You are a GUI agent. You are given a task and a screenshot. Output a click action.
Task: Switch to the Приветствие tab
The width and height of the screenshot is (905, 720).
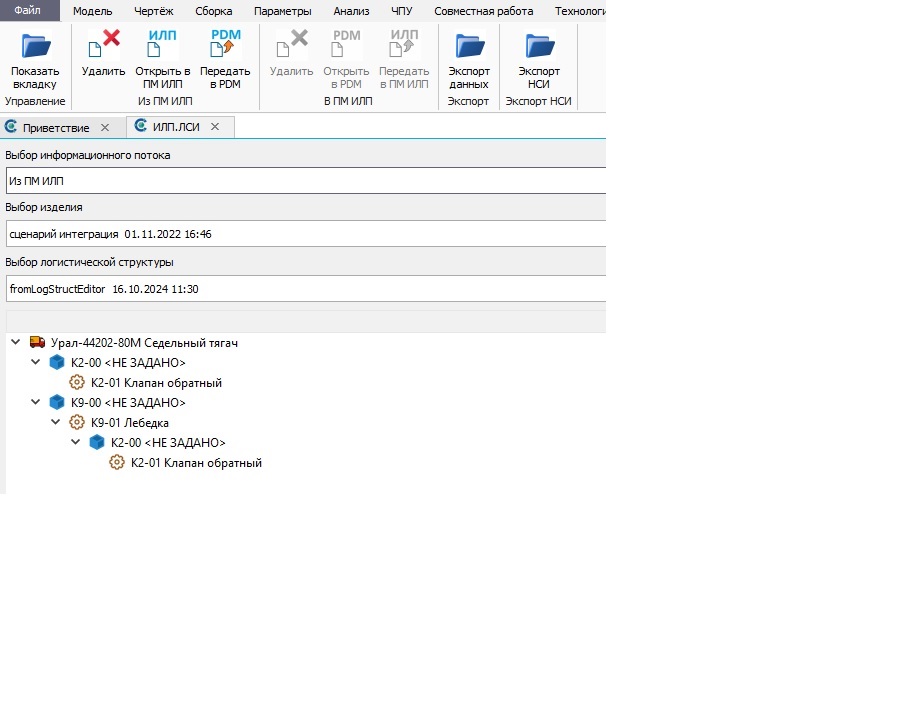[x=56, y=128]
